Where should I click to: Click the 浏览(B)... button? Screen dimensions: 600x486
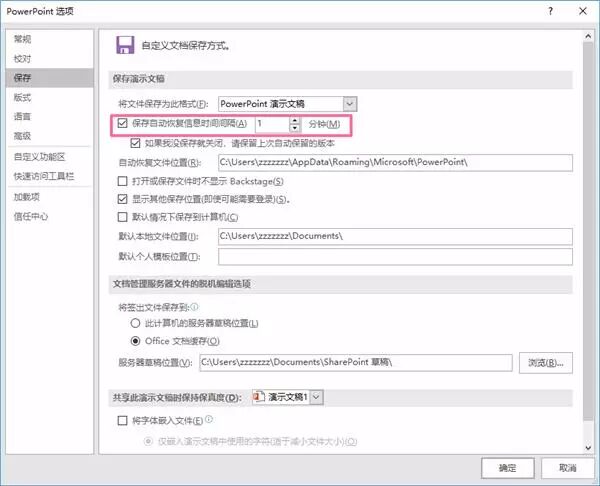pyautogui.click(x=546, y=362)
